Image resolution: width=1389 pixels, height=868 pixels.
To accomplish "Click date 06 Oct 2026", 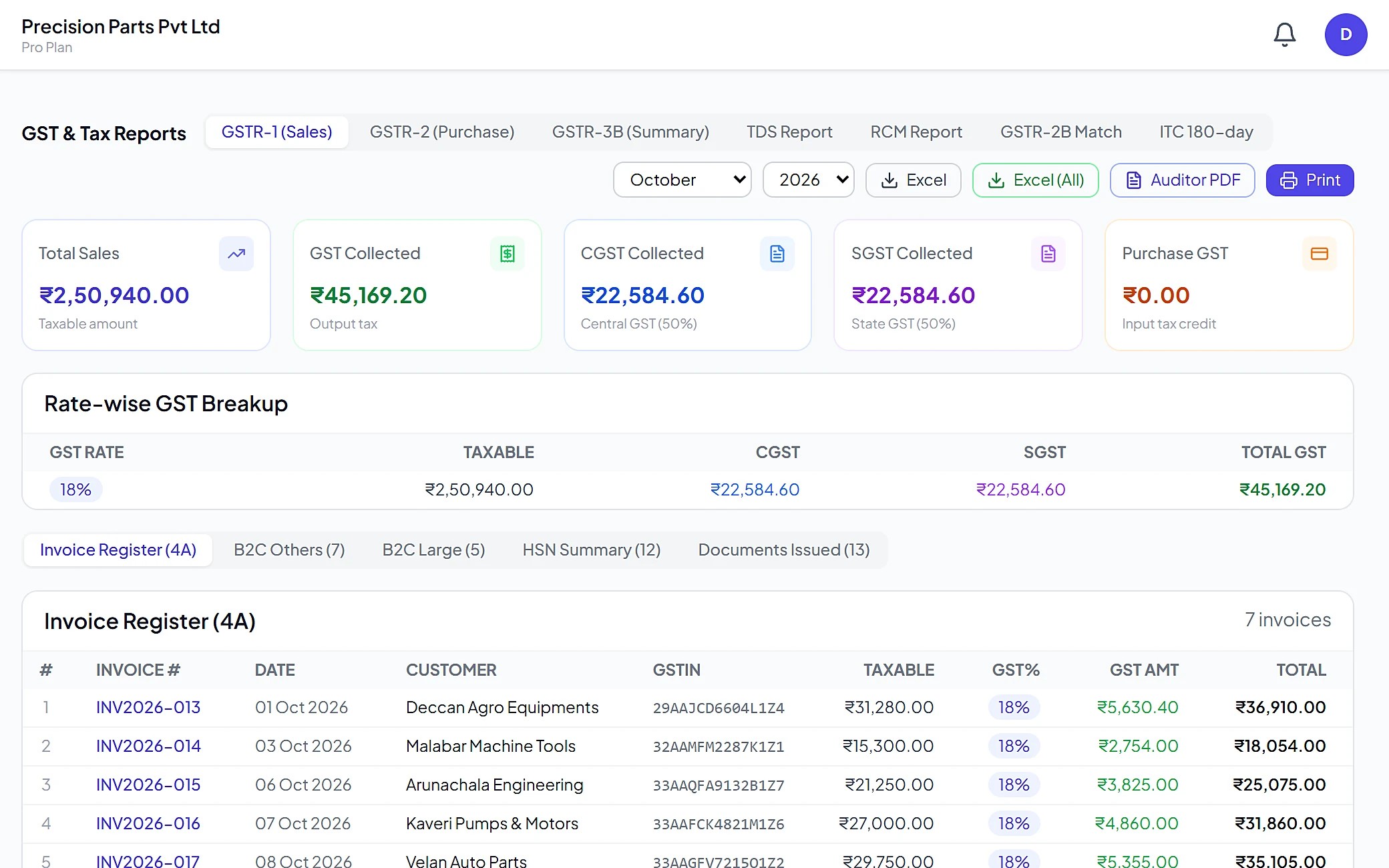I will coord(303,785).
